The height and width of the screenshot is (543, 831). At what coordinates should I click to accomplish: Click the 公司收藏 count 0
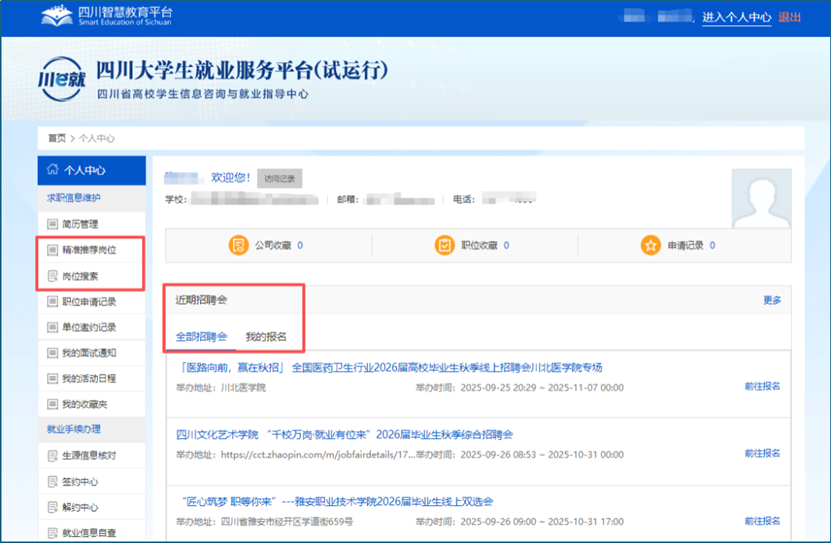coord(300,245)
